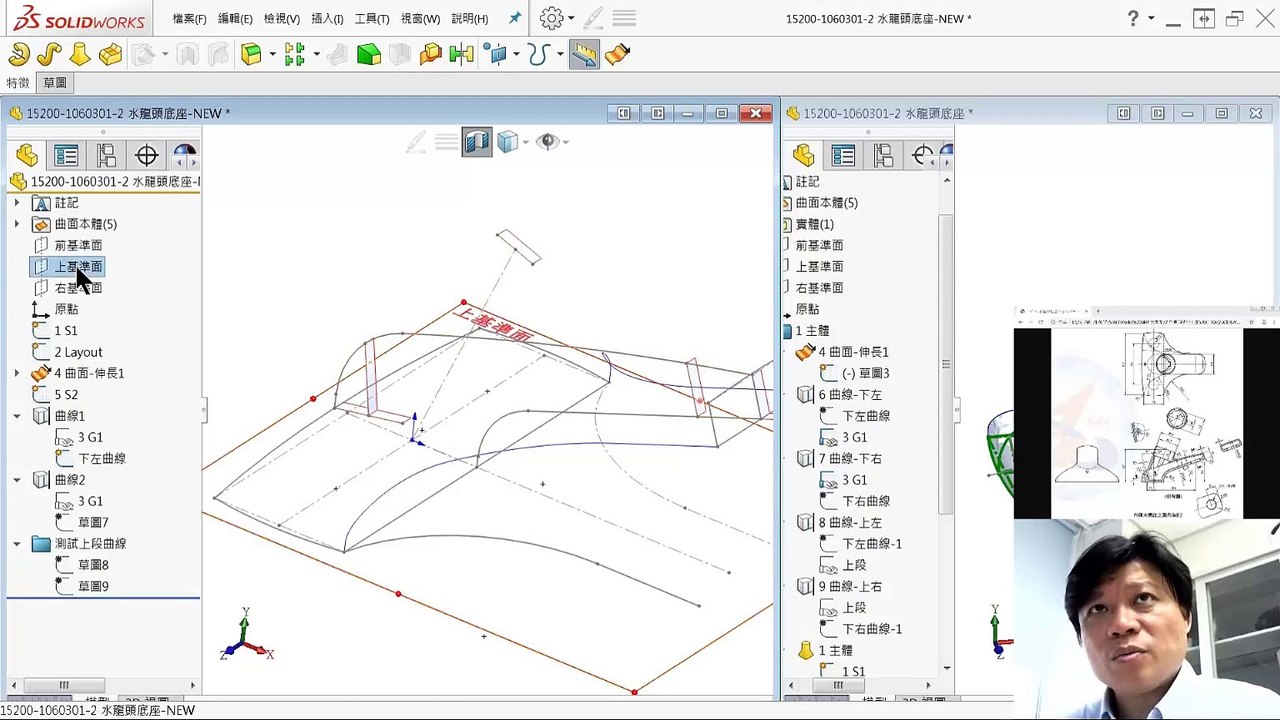Toggle Section View in the viewport toolbar

click(x=477, y=142)
